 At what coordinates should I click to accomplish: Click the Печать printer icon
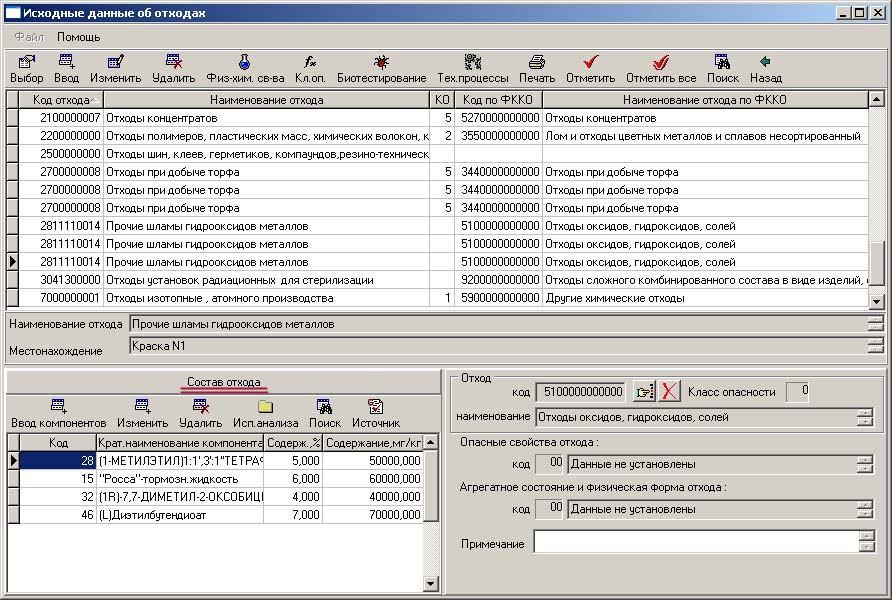point(537,63)
